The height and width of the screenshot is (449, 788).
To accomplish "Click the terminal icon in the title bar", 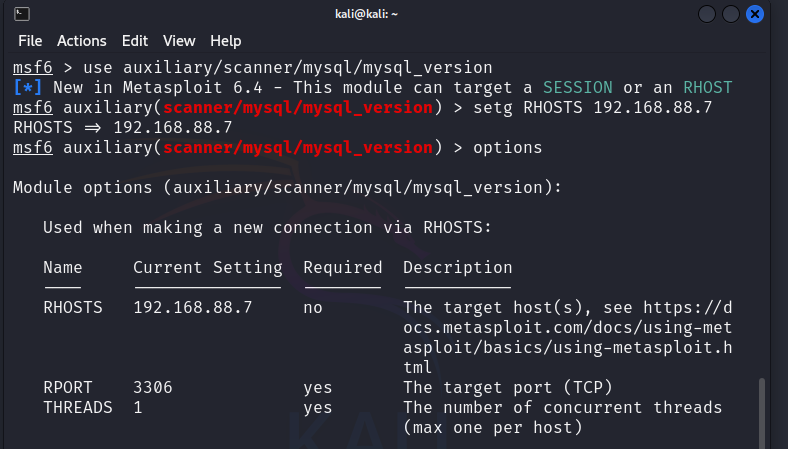I will 22,14.
